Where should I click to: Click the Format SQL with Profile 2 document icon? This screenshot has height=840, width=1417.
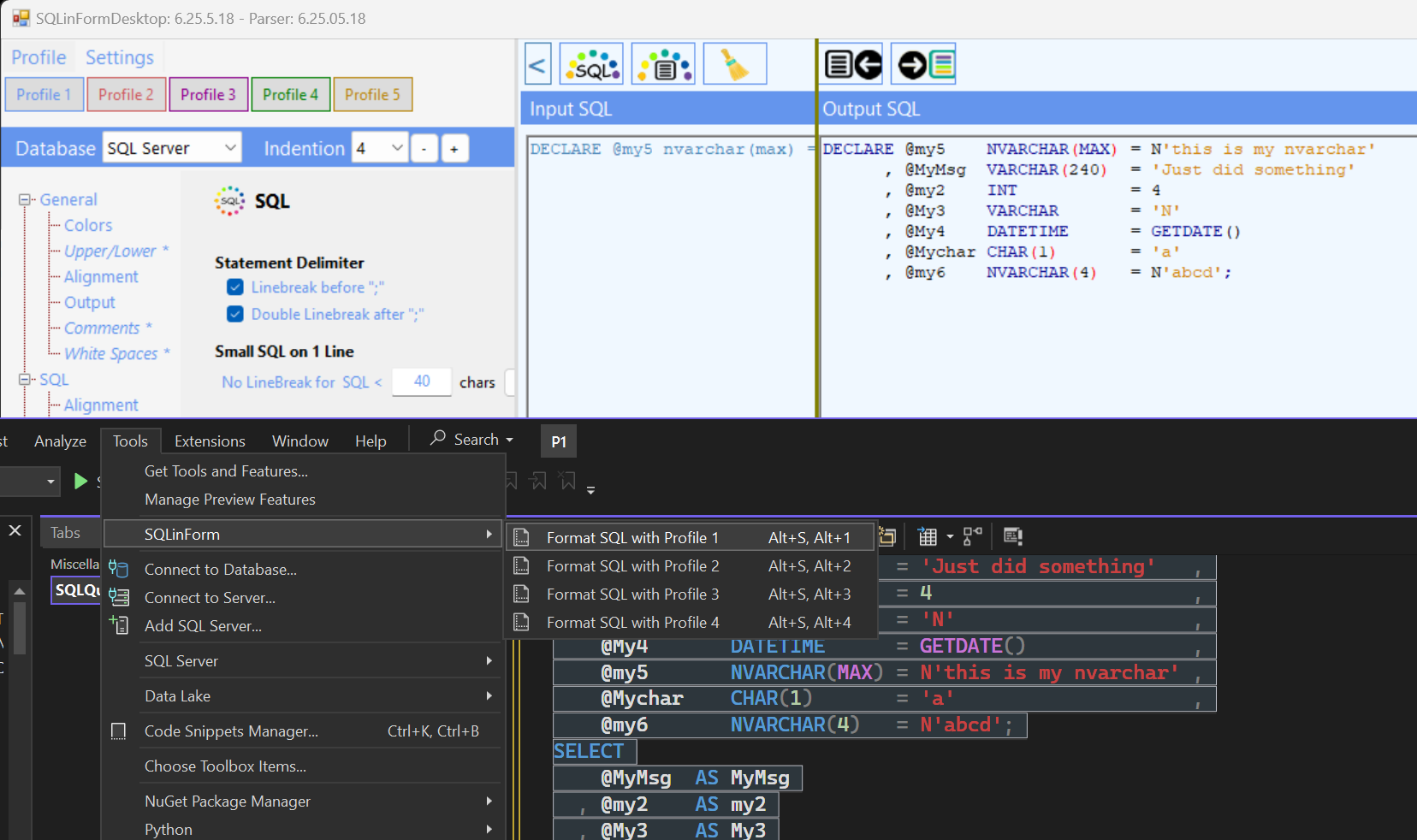point(521,565)
